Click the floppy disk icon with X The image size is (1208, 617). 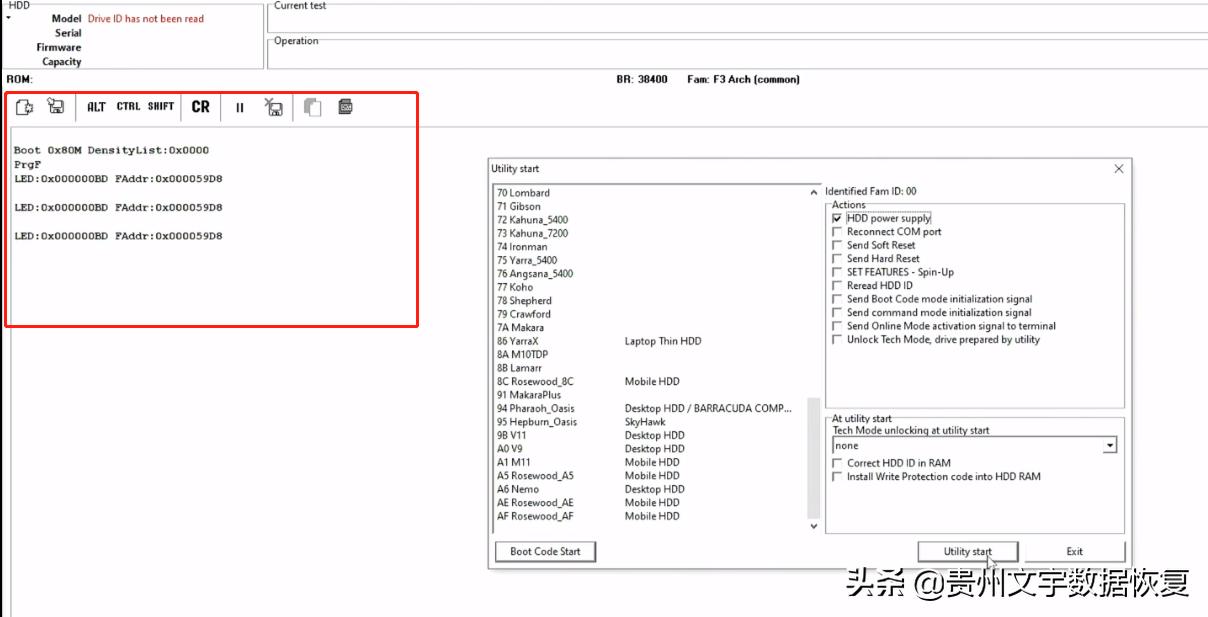[x=273, y=107]
